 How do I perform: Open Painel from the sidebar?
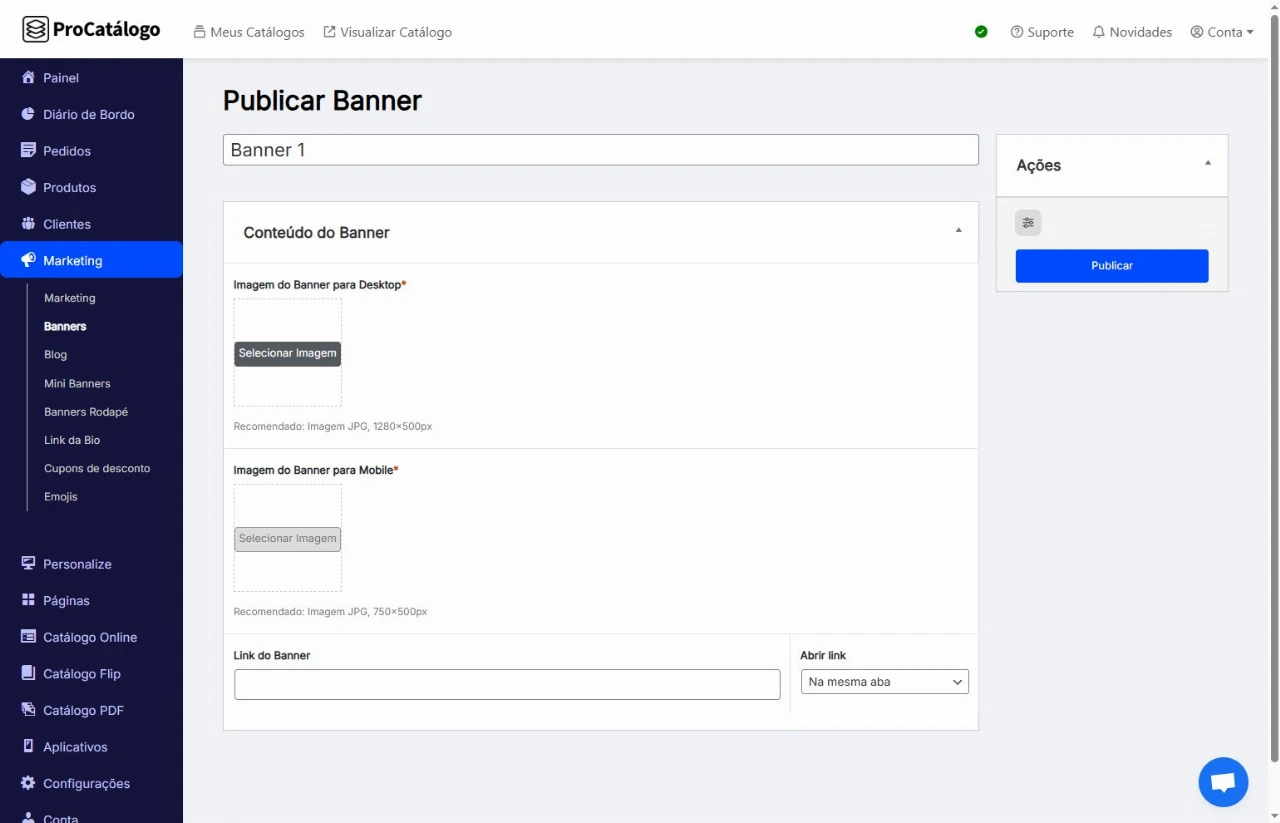coord(61,78)
